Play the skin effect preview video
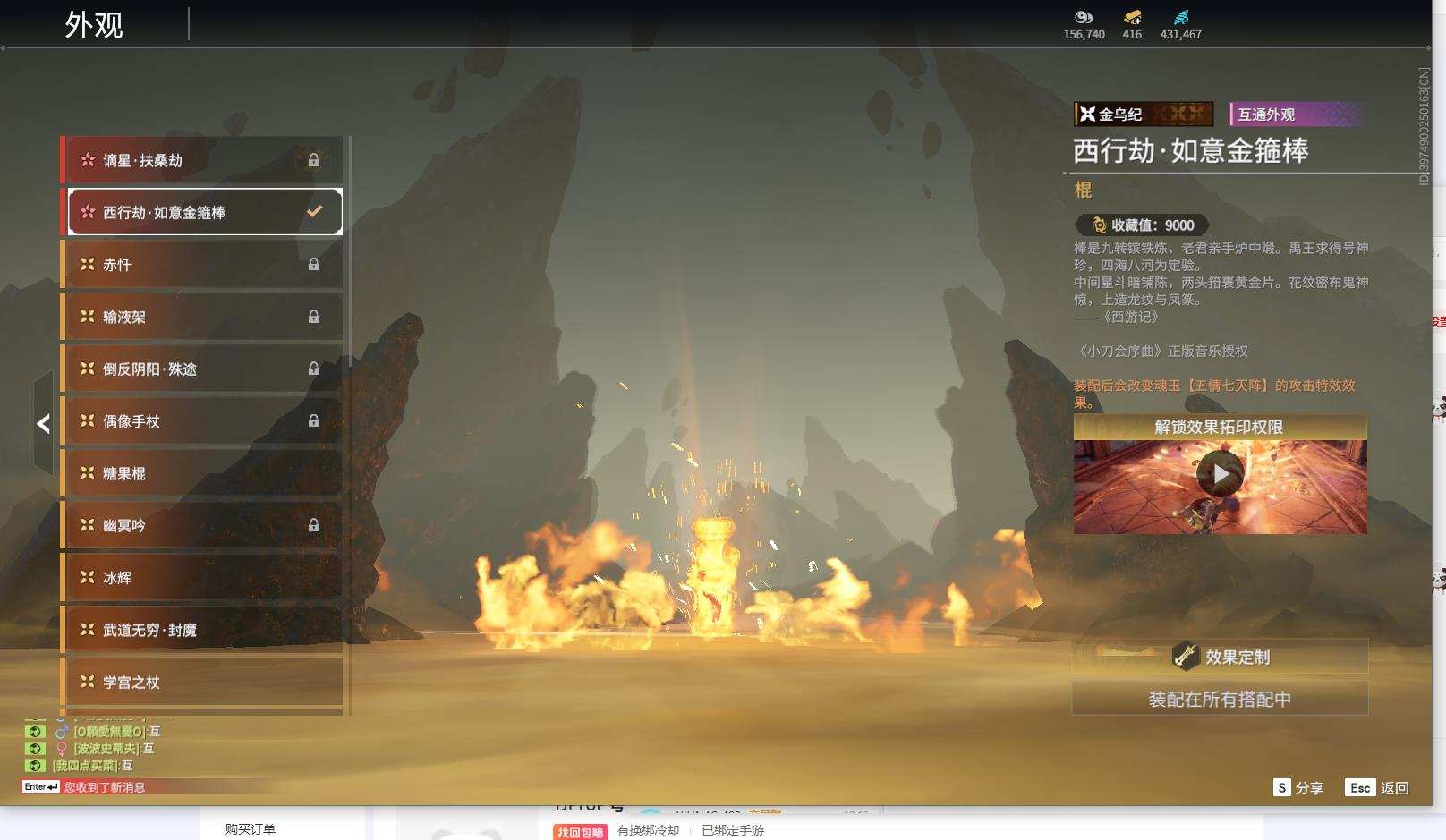The width and height of the screenshot is (1446, 840). (1221, 473)
